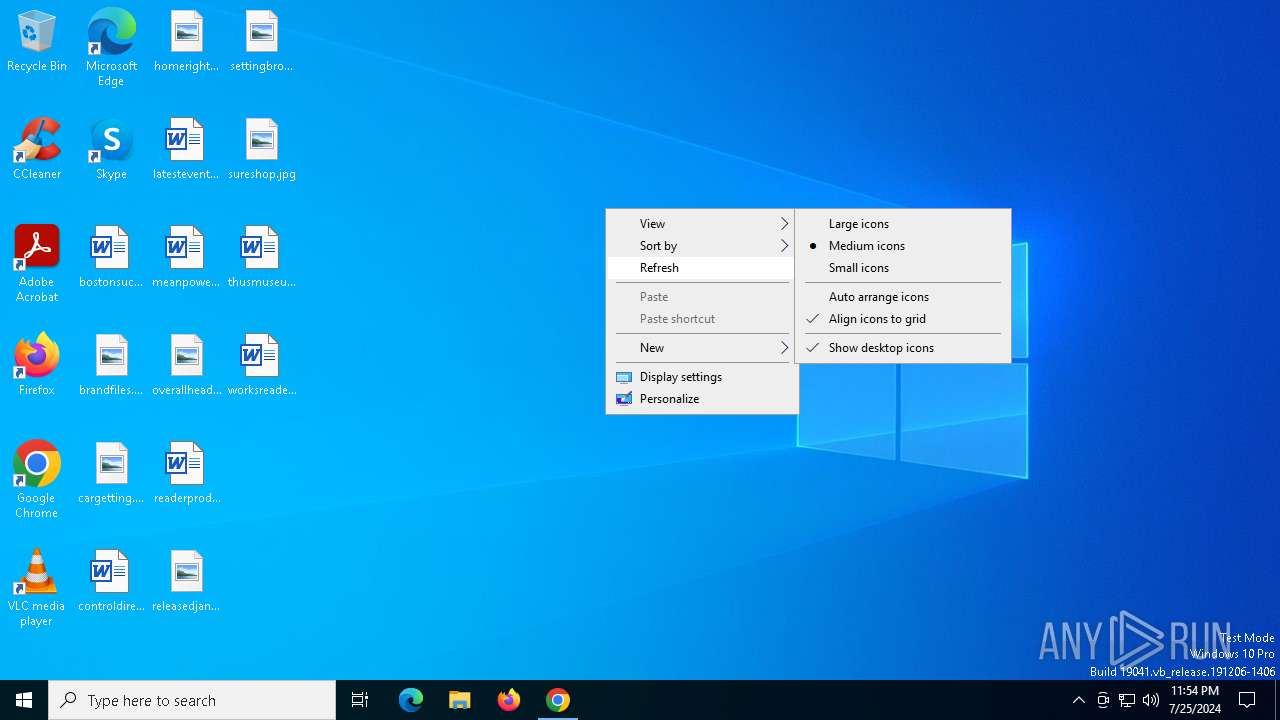The width and height of the screenshot is (1280, 720).
Task: Toggle Show desktop icons
Action: pos(903,348)
